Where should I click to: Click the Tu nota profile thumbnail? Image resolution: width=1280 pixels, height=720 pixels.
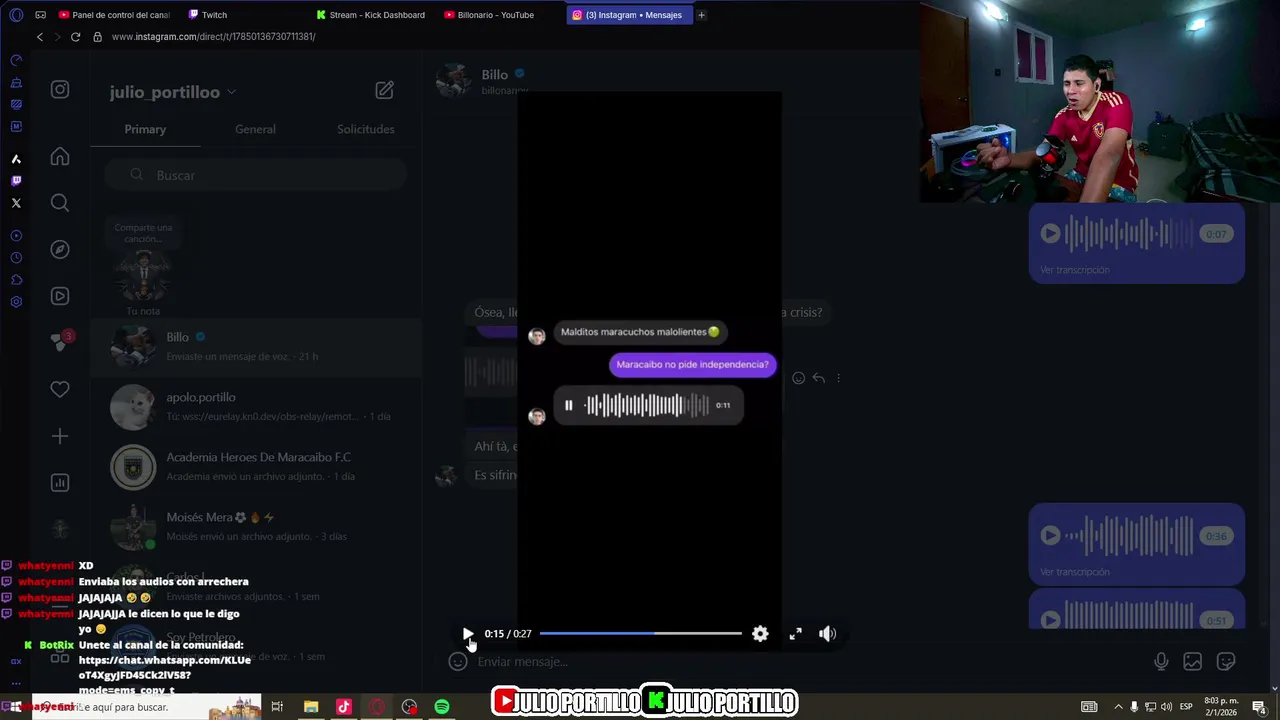pyautogui.click(x=143, y=272)
